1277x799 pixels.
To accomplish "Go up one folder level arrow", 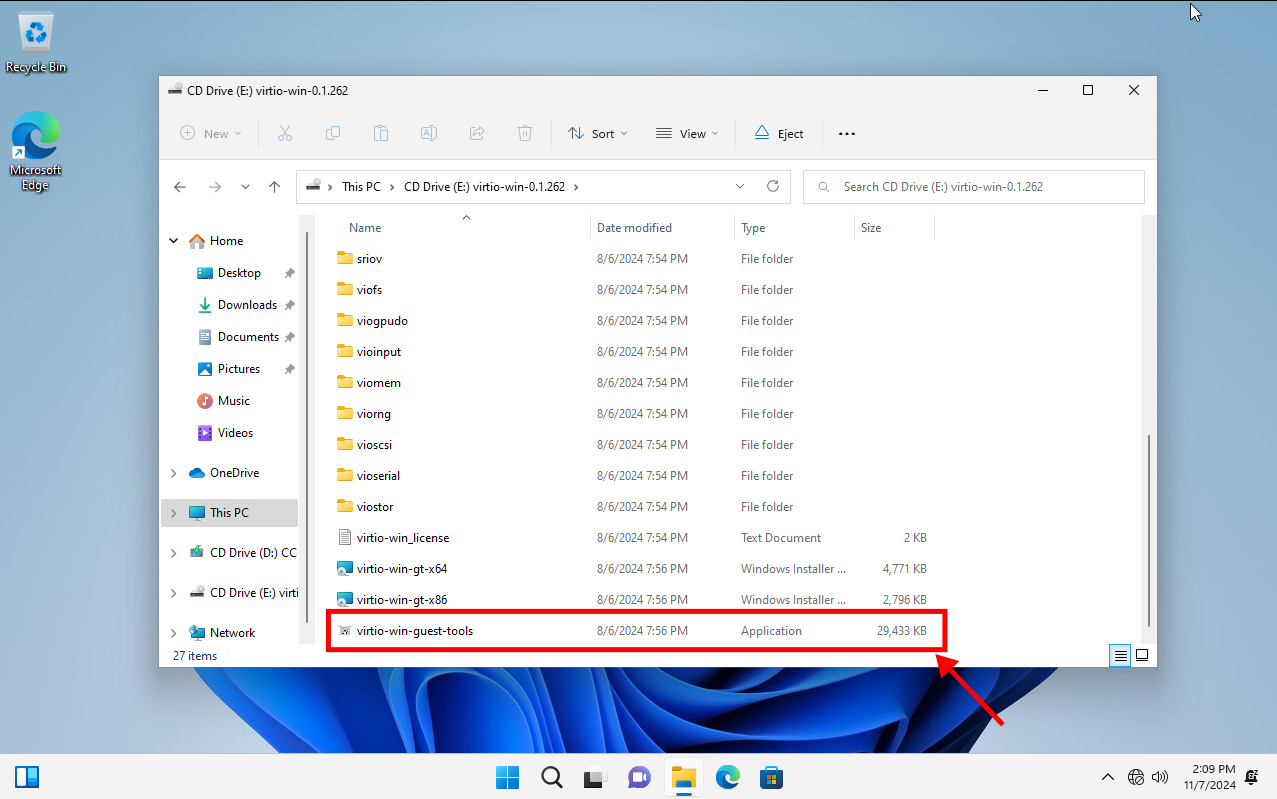I will point(275,187).
